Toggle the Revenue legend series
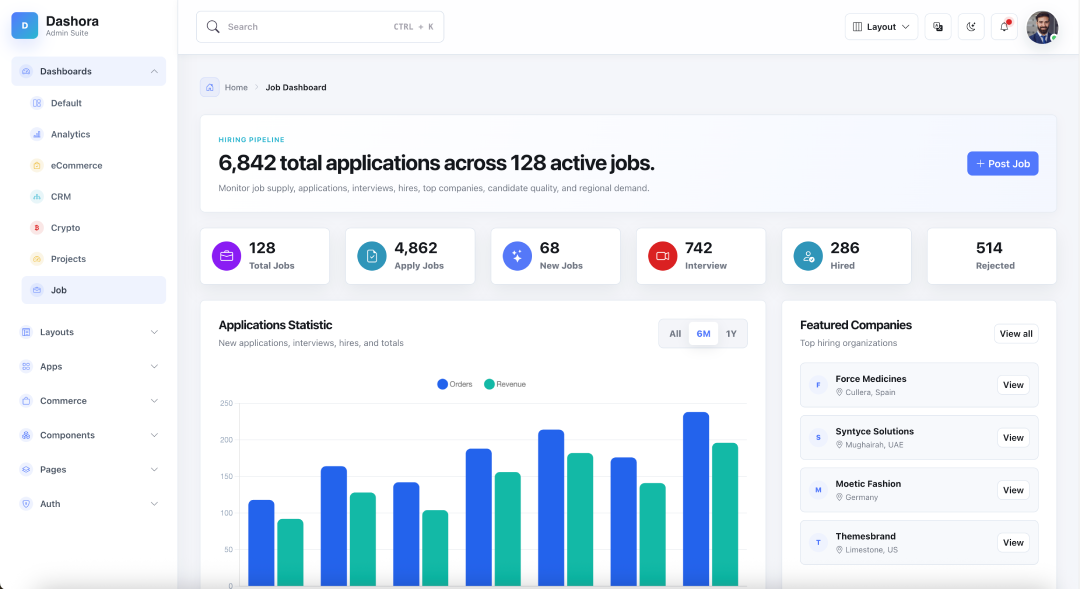Screen dimensions: 1080x589 point(505,384)
